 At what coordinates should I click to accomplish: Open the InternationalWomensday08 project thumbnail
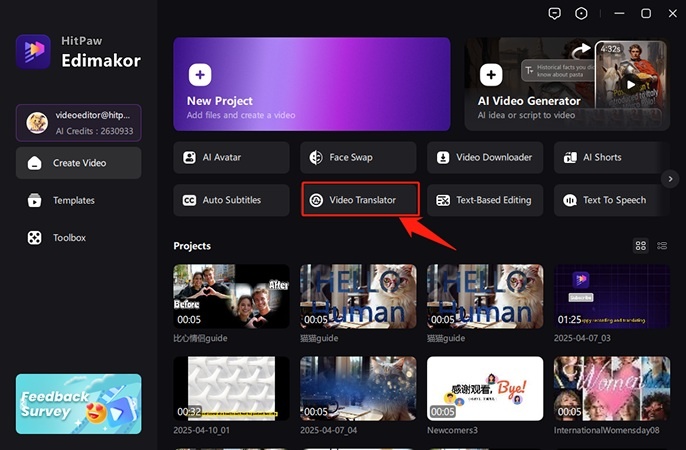coord(612,388)
